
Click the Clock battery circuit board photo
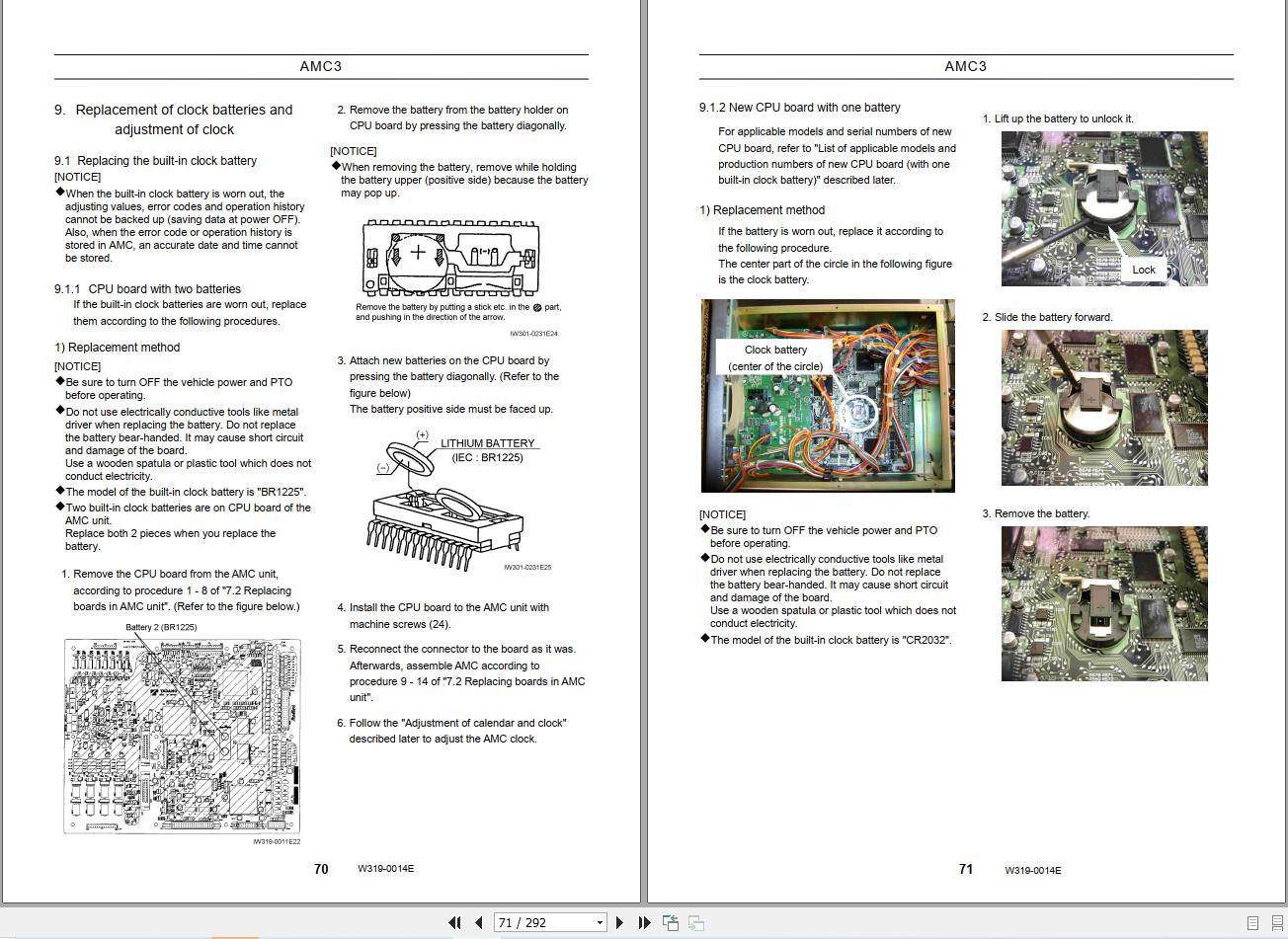pyautogui.click(x=828, y=395)
